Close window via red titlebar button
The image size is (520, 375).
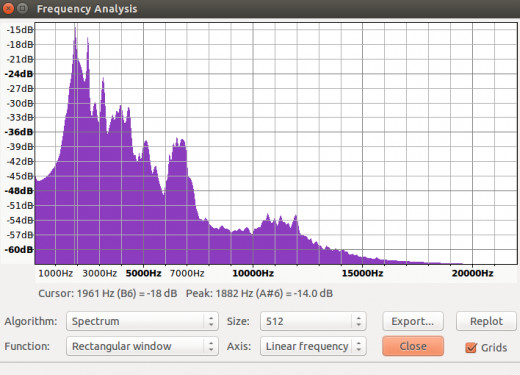pos(7,8)
